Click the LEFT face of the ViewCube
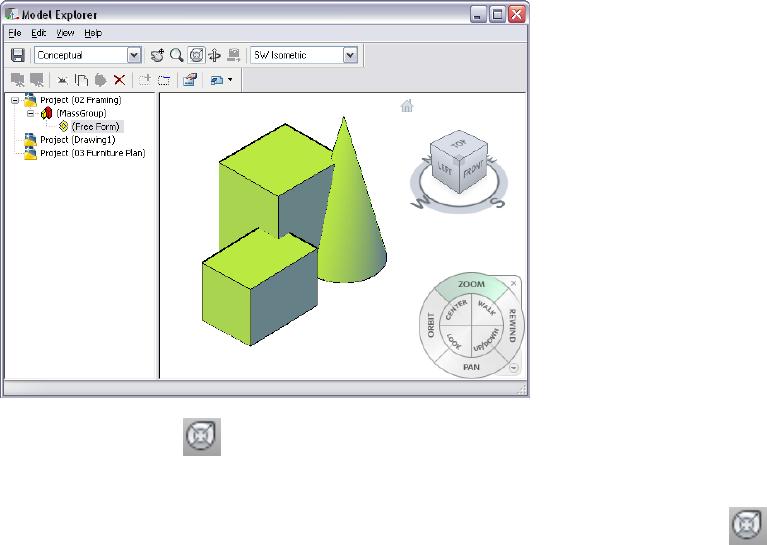The image size is (767, 545). point(444,168)
